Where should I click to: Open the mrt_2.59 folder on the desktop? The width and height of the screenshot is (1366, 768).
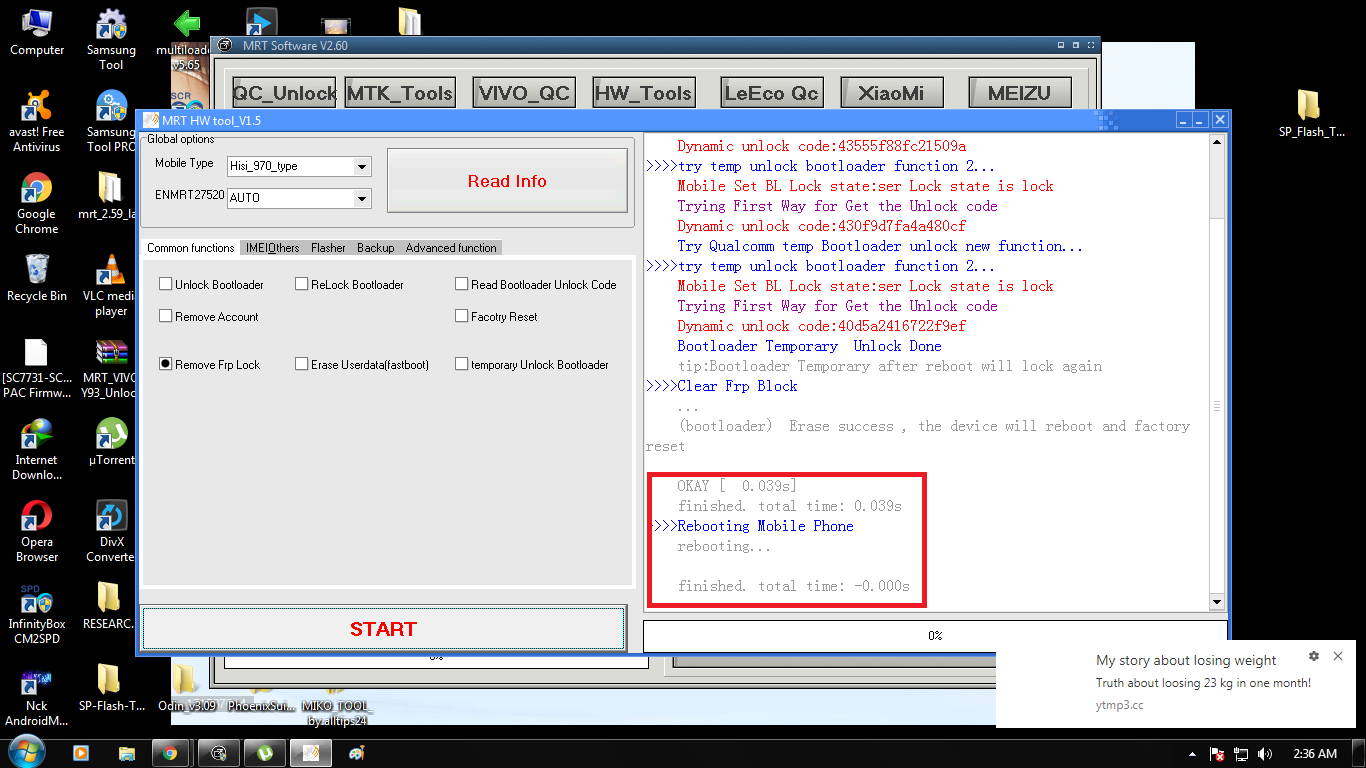[x=111, y=195]
